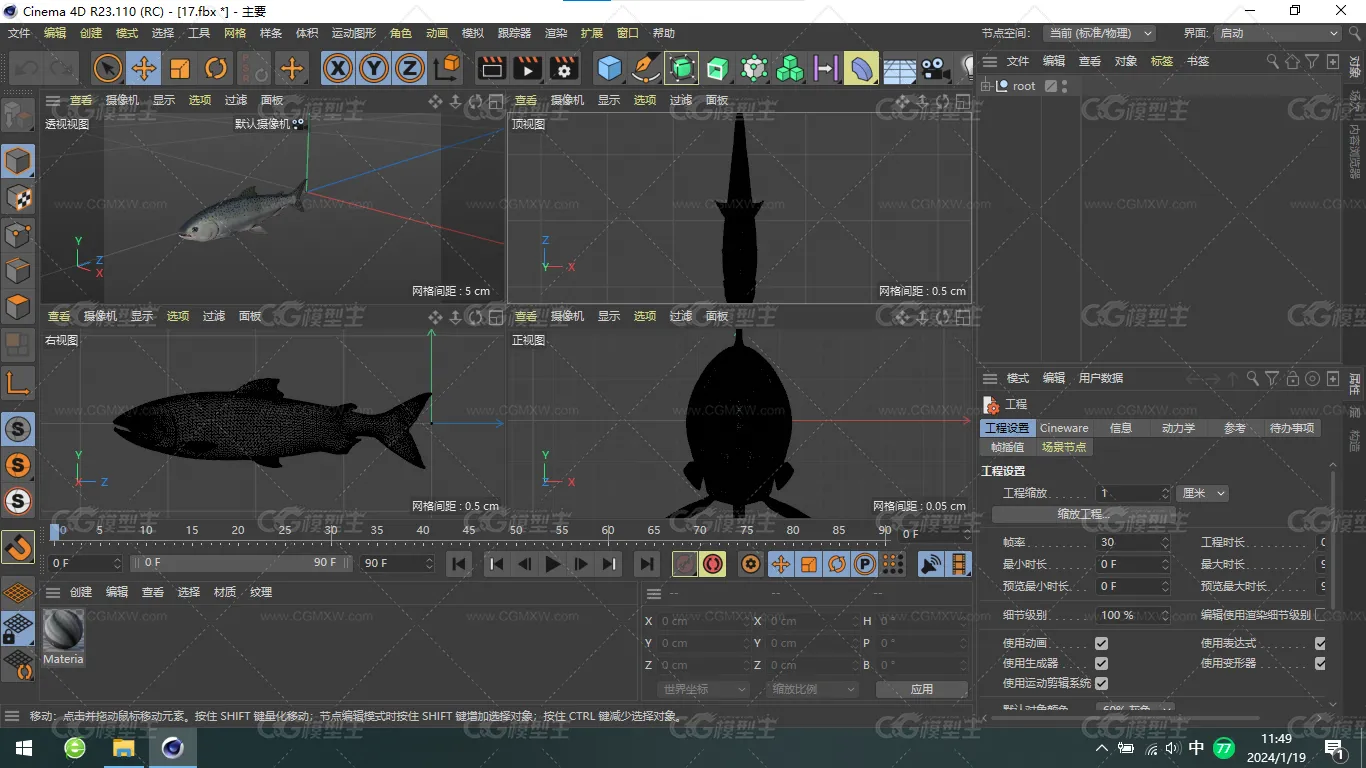
Task: Open the 运动图形 menu
Action: click(354, 33)
